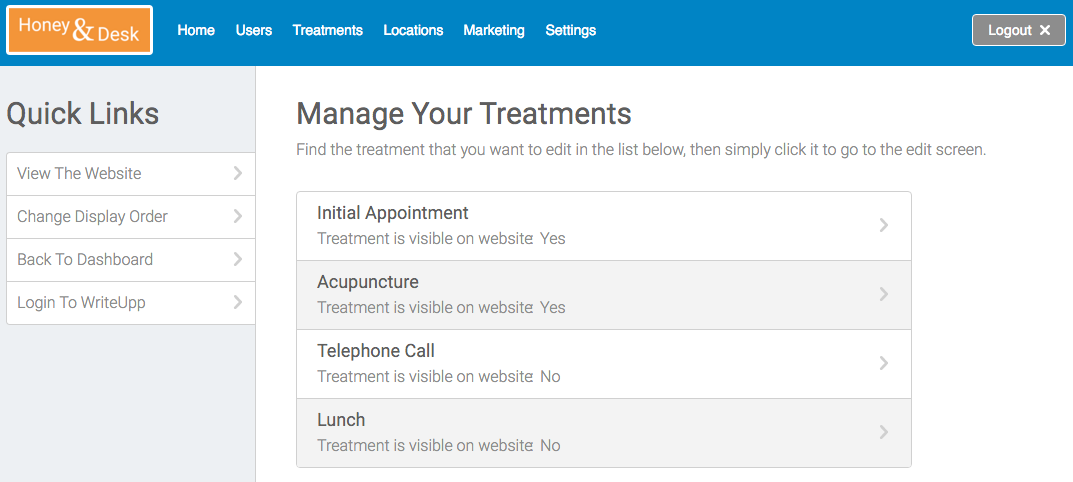Click chevron arrow beside View The Website
The image size is (1073, 482).
tap(237, 173)
